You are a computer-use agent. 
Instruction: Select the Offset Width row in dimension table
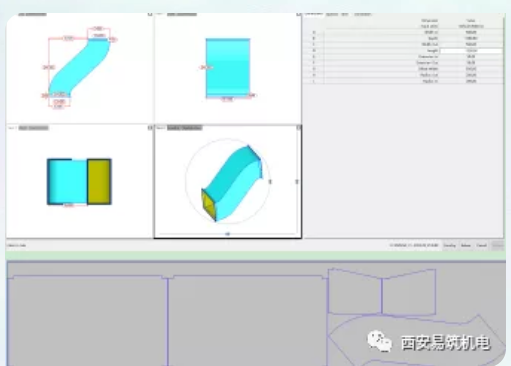pyautogui.click(x=403, y=69)
